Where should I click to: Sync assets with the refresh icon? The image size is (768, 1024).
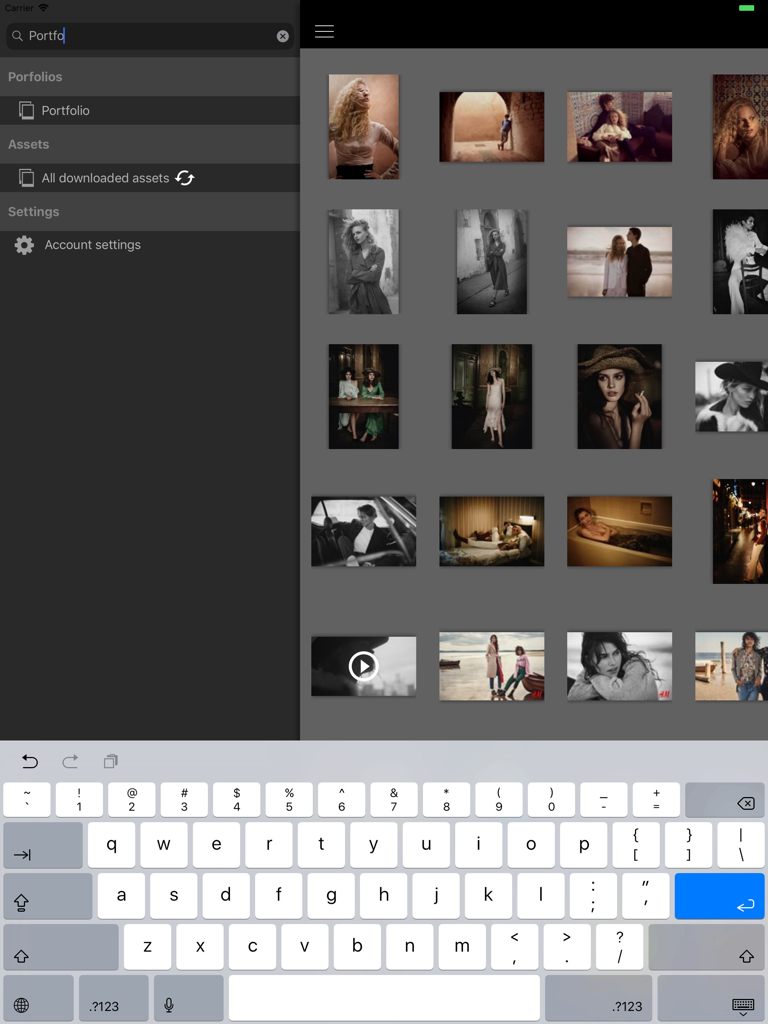[x=185, y=178]
